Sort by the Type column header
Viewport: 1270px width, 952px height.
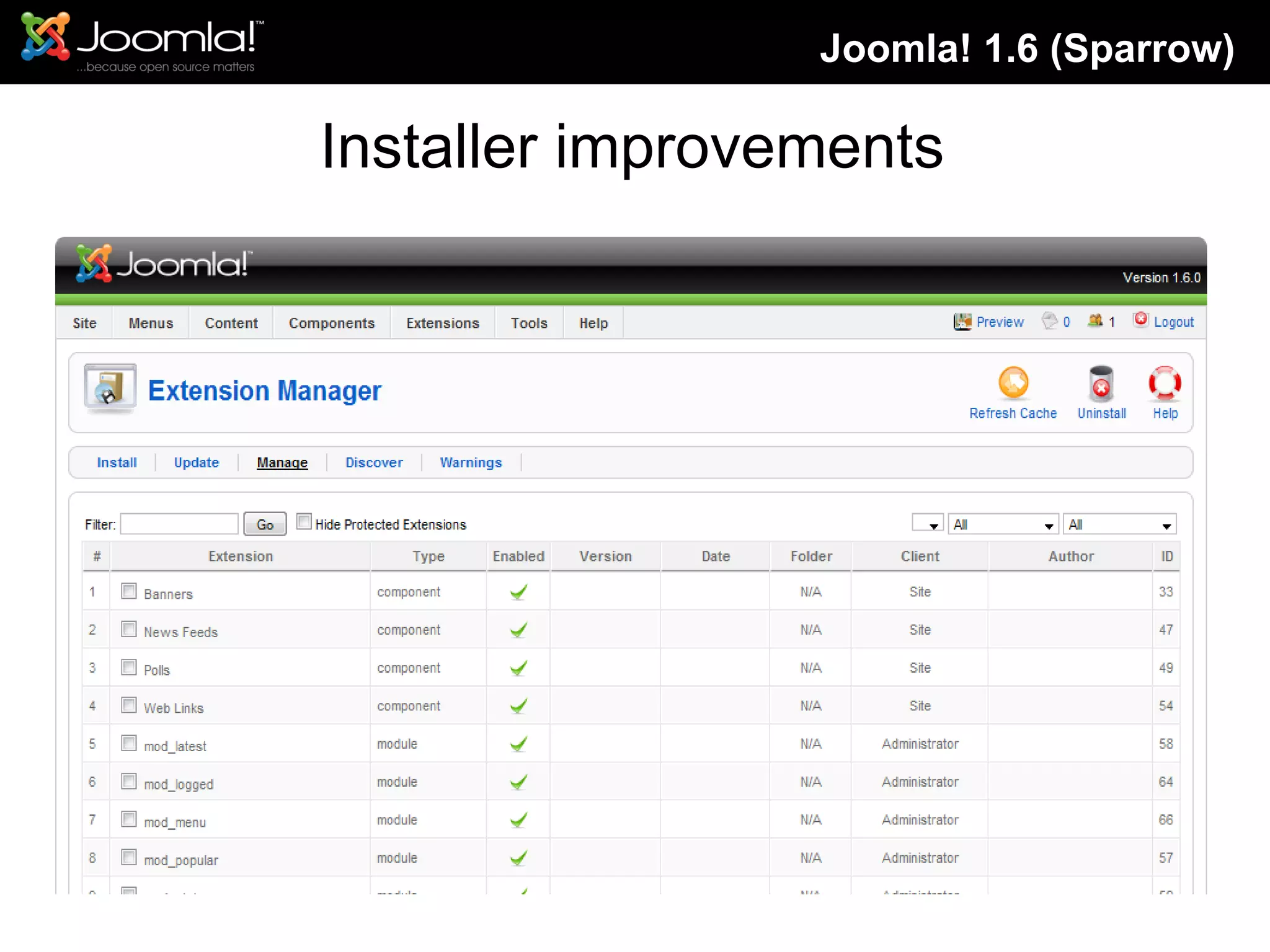click(x=429, y=556)
